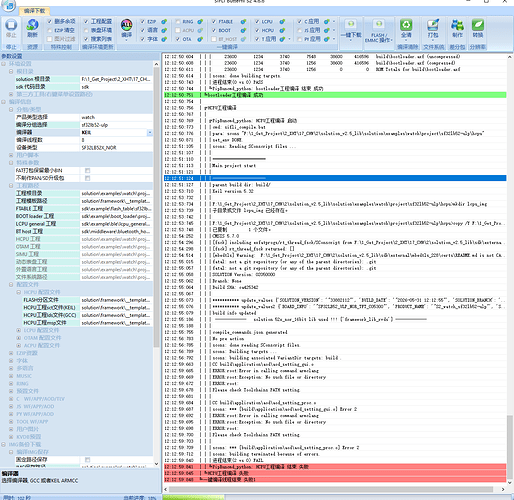Click the green bootloader工程编译 成功 log line
The height and width of the screenshot is (500, 514).
coord(335,95)
